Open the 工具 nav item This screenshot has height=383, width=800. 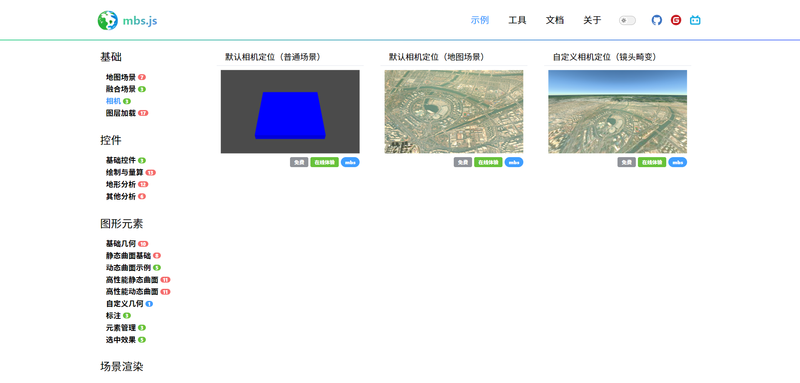(x=517, y=20)
